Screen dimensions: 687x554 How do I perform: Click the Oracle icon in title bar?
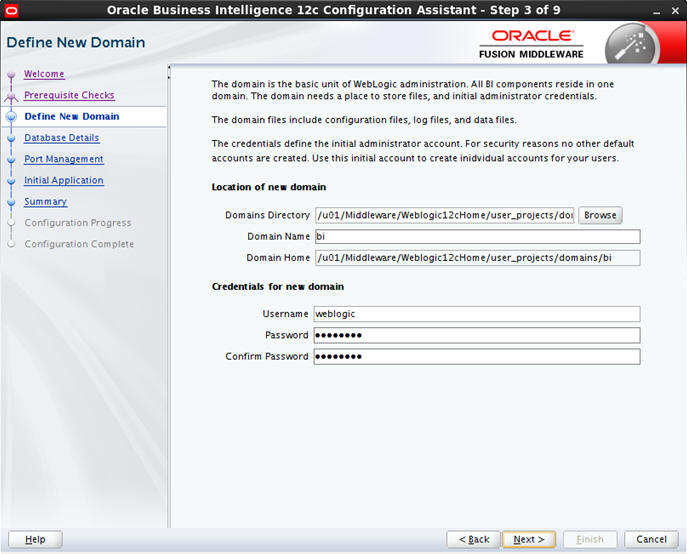[x=11, y=10]
